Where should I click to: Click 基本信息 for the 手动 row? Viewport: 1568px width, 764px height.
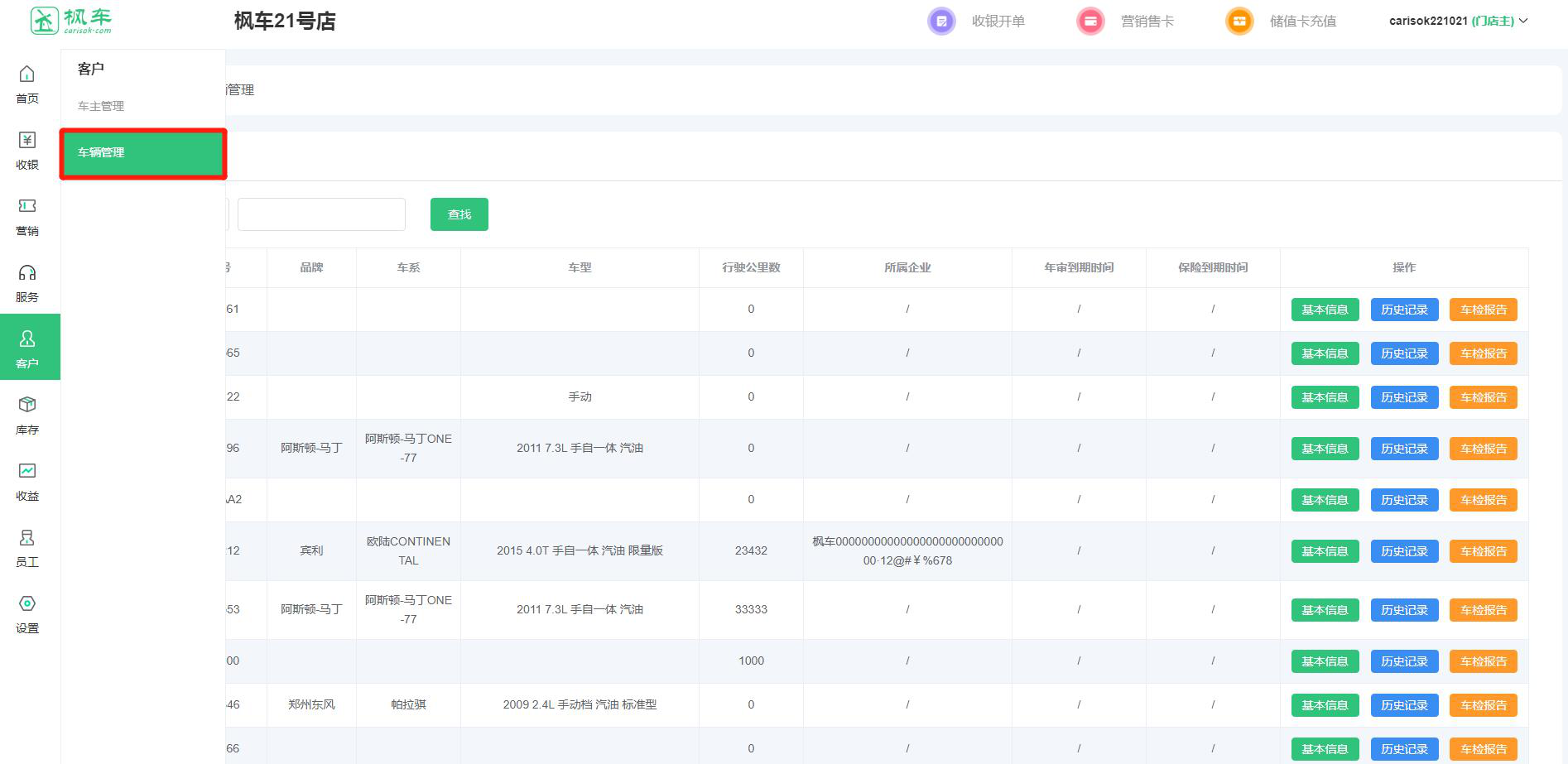pyautogui.click(x=1325, y=397)
